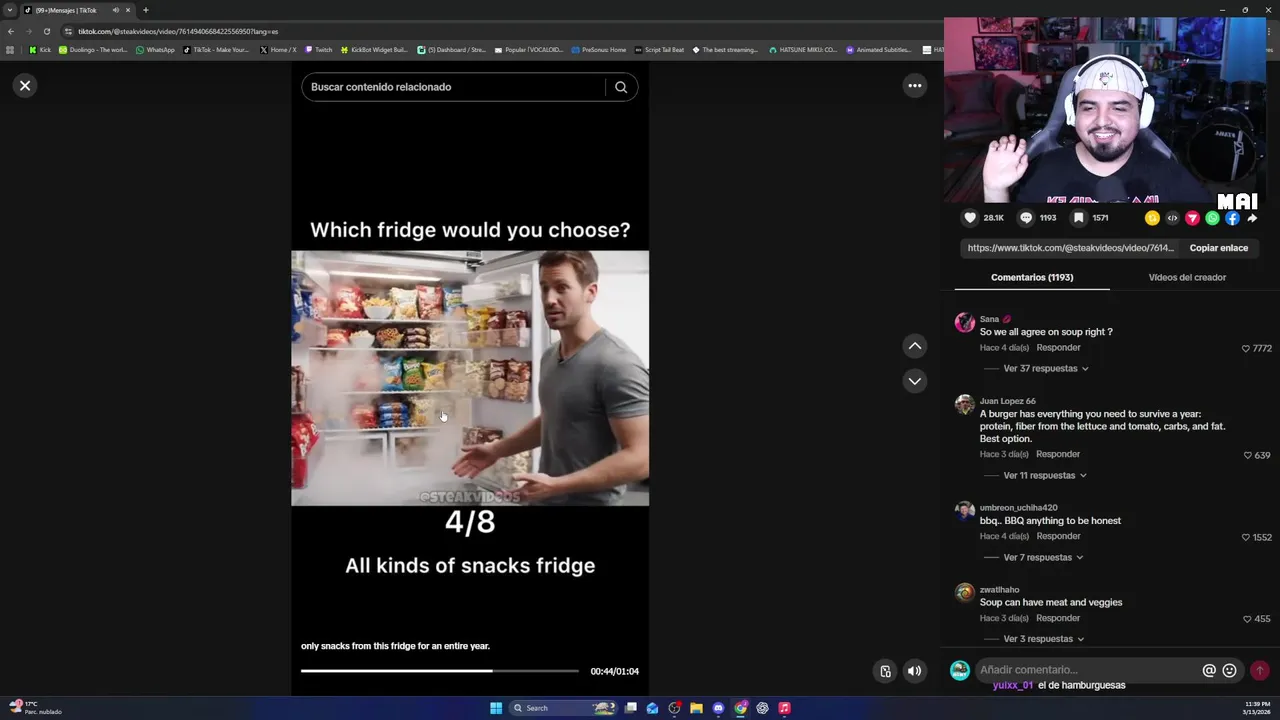The width and height of the screenshot is (1280, 720).
Task: Open the three-dot more options menu
Action: point(914,86)
